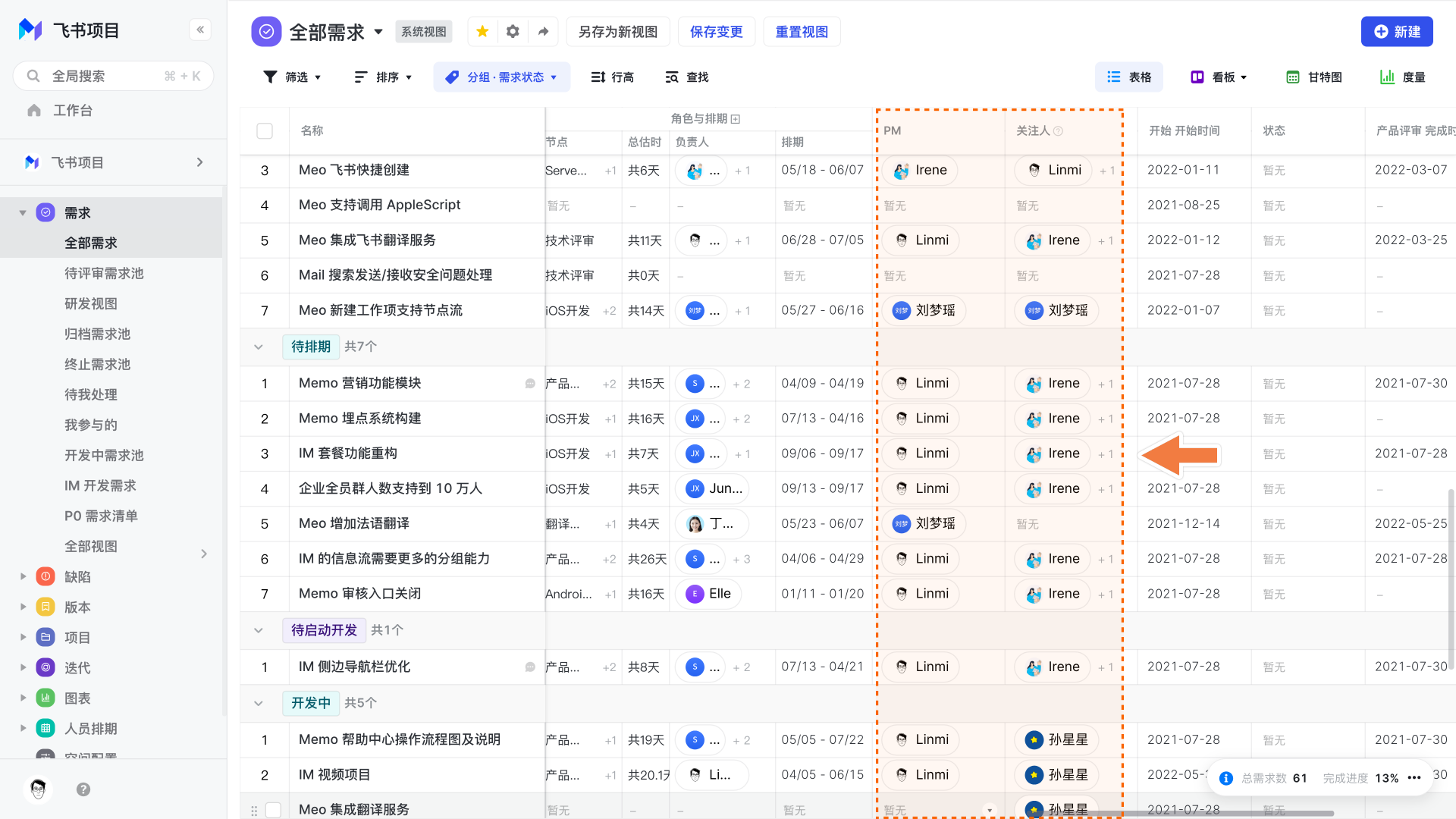Viewport: 1456px width, 819px height.
Task: Switch to the 表格 table view
Action: pos(1129,77)
